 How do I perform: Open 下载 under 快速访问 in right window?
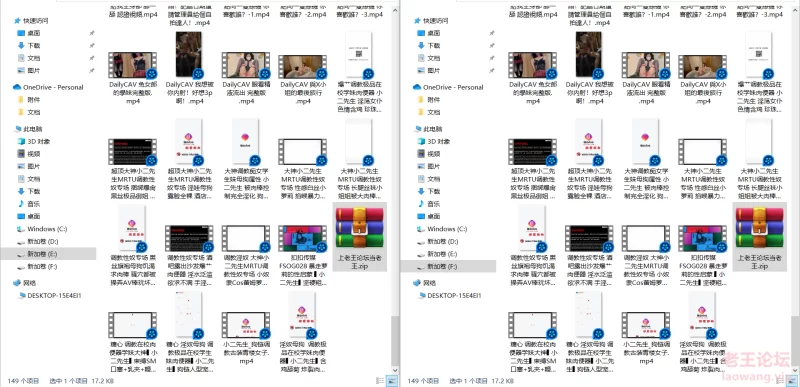pyautogui.click(x=429, y=45)
